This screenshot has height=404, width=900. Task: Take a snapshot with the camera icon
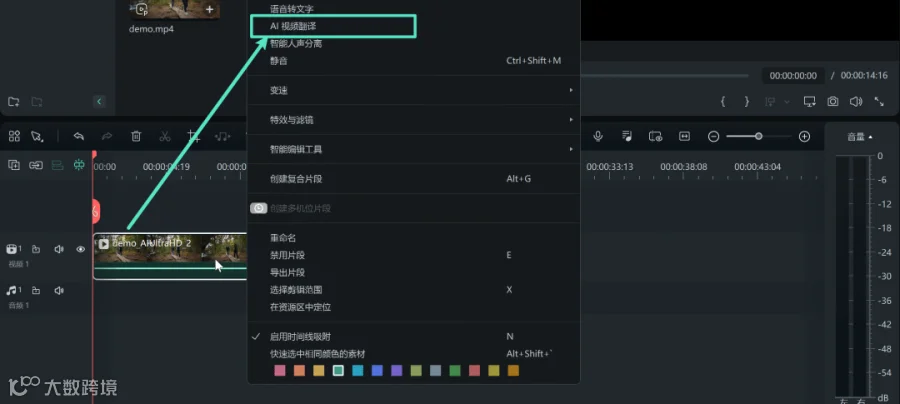tap(833, 102)
